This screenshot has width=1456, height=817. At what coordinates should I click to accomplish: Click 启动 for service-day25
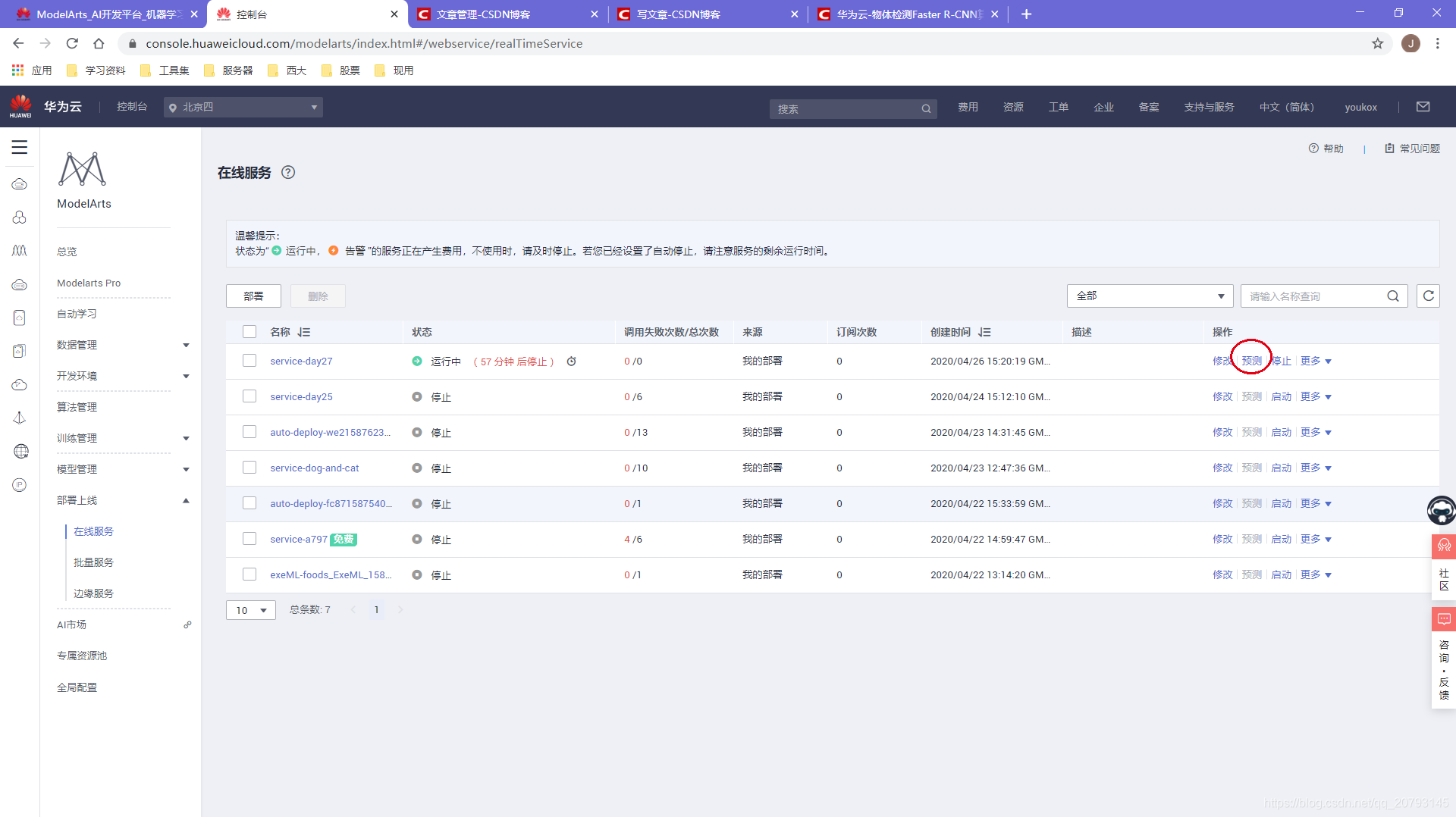click(x=1281, y=396)
